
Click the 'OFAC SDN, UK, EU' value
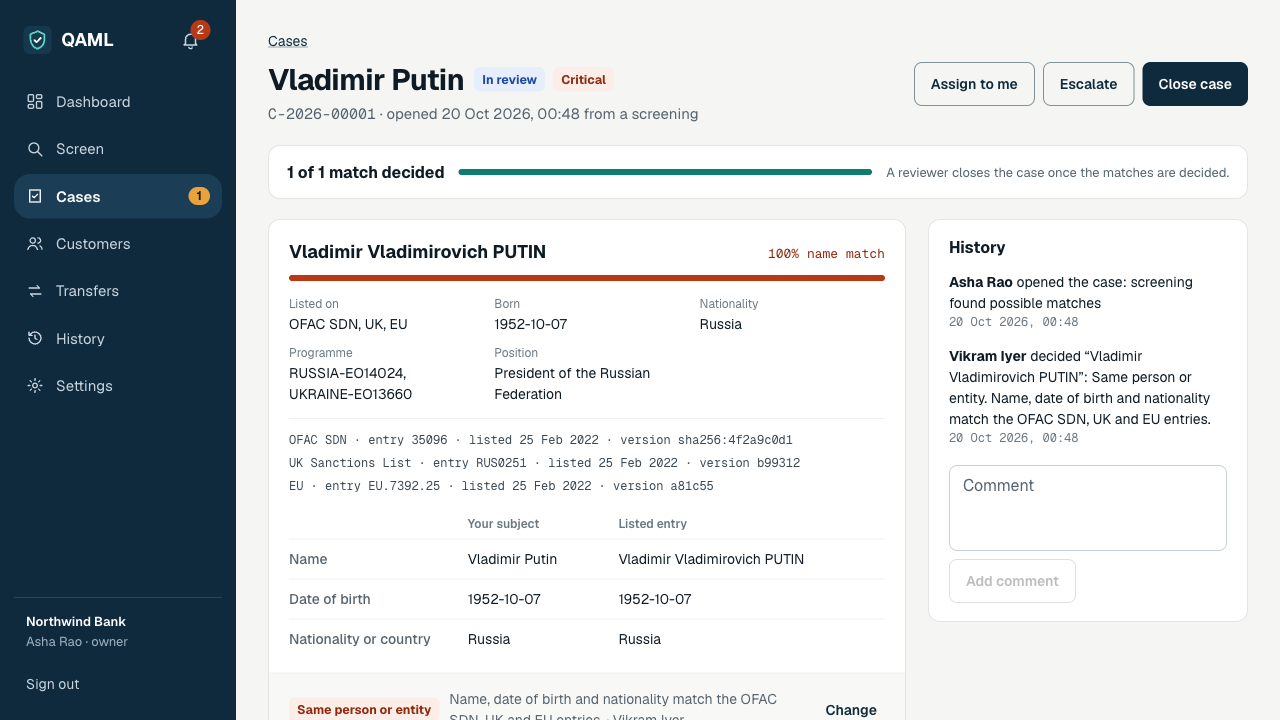(348, 324)
